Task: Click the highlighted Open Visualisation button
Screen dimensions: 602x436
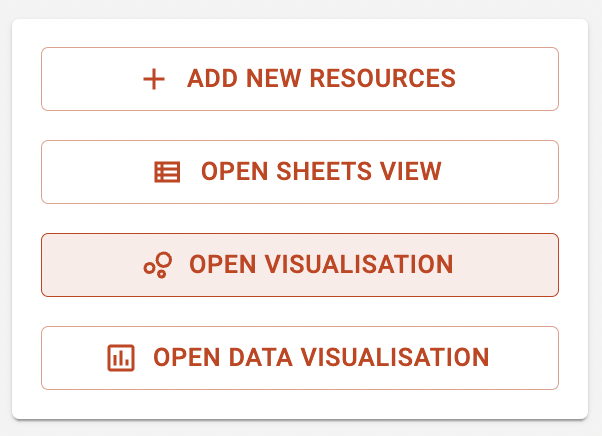Action: (x=300, y=265)
